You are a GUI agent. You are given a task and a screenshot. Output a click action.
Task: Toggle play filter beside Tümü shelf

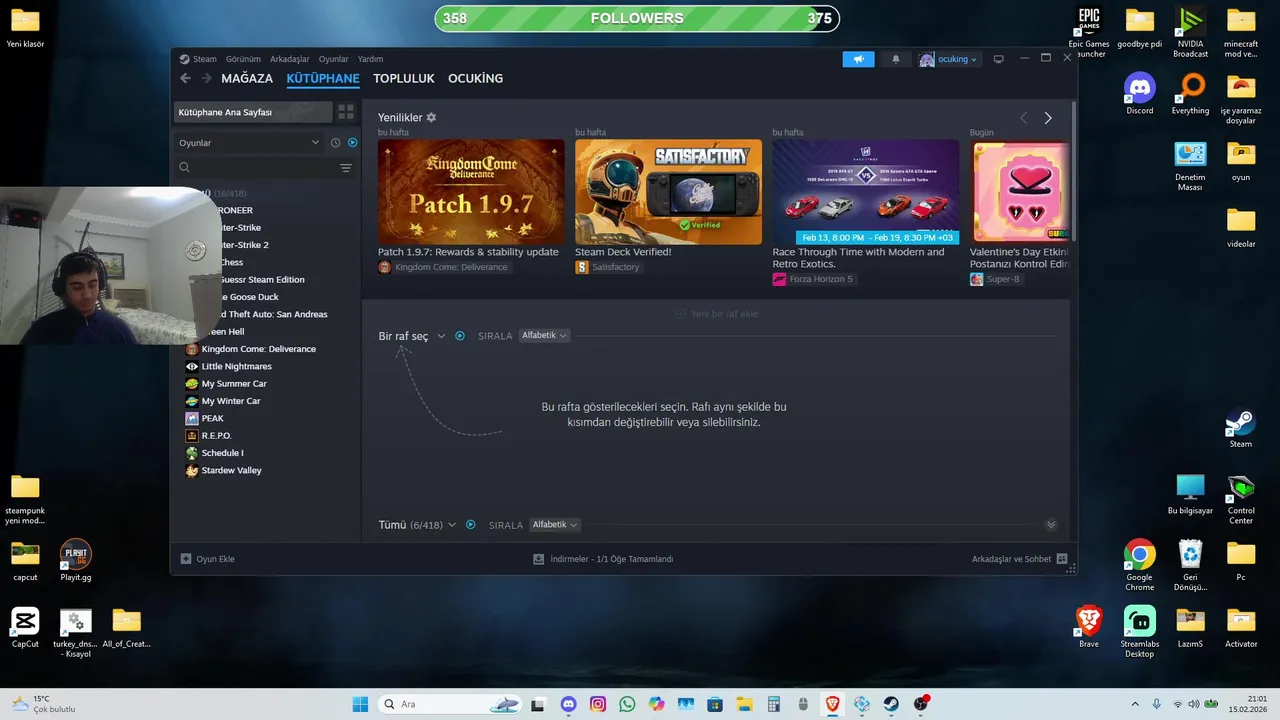[x=471, y=525]
